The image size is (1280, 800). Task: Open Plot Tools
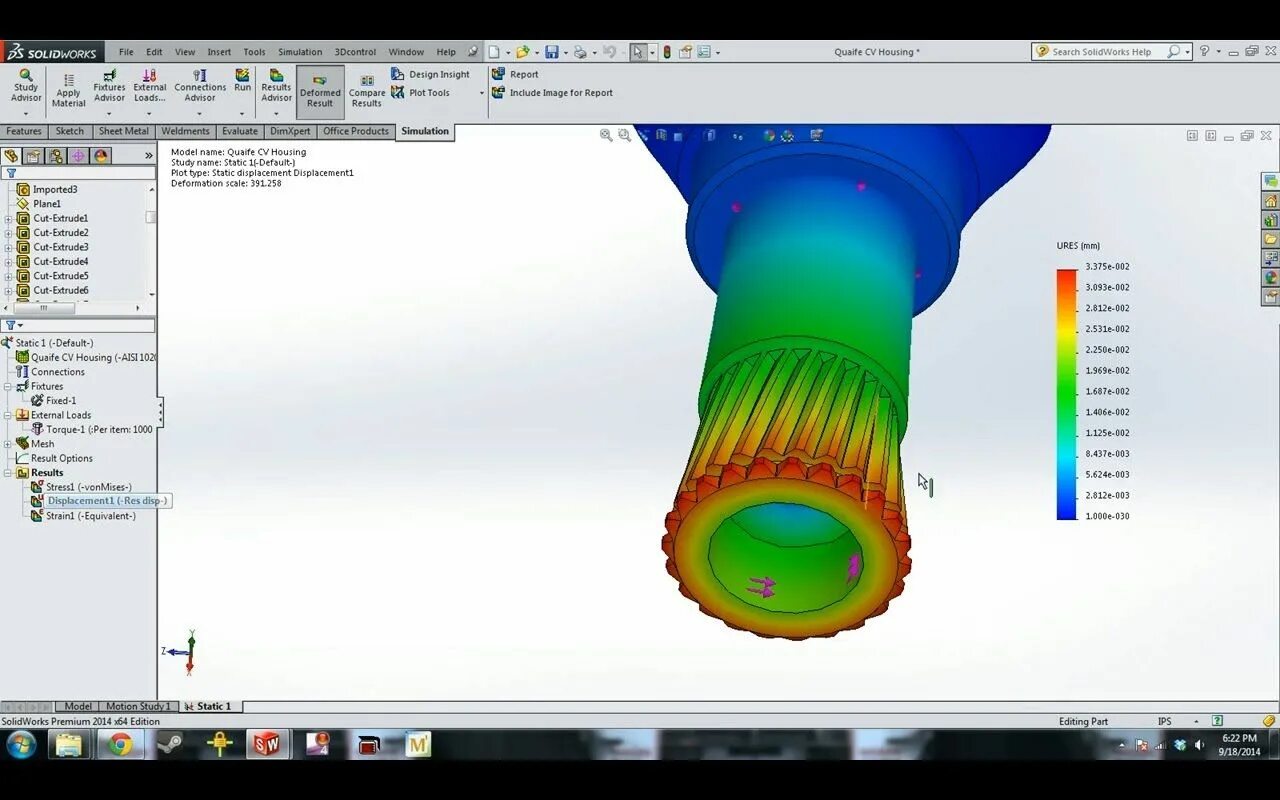pyautogui.click(x=421, y=93)
